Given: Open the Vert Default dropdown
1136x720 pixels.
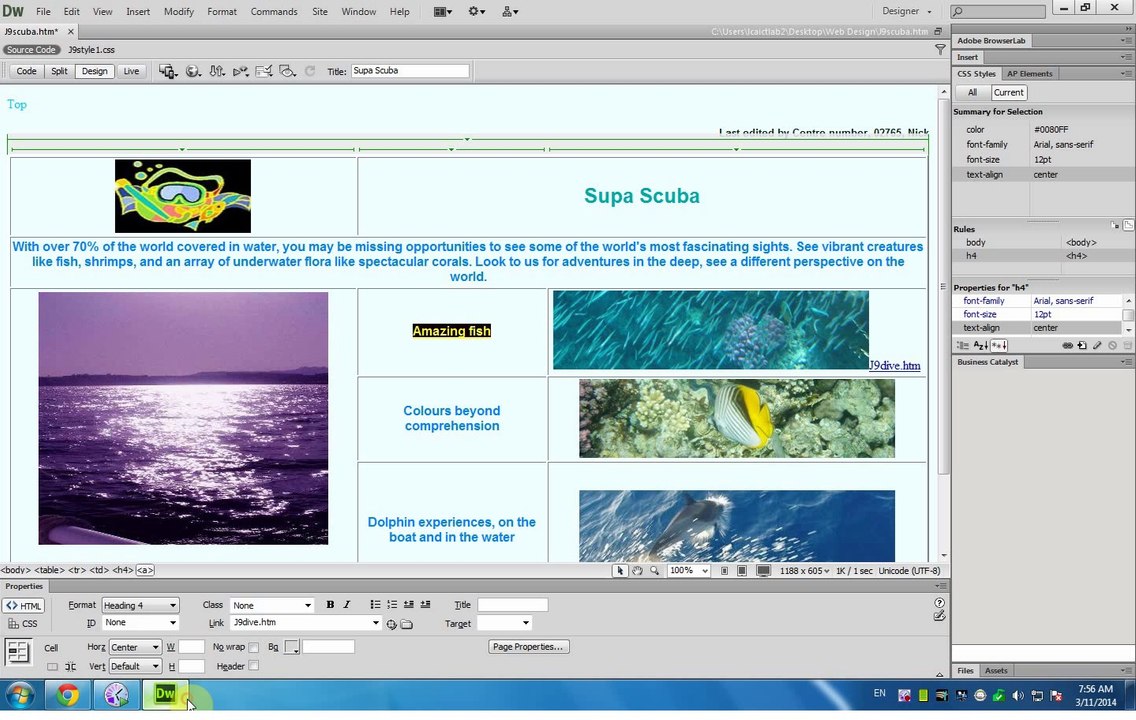Looking at the screenshot, I should point(135,666).
